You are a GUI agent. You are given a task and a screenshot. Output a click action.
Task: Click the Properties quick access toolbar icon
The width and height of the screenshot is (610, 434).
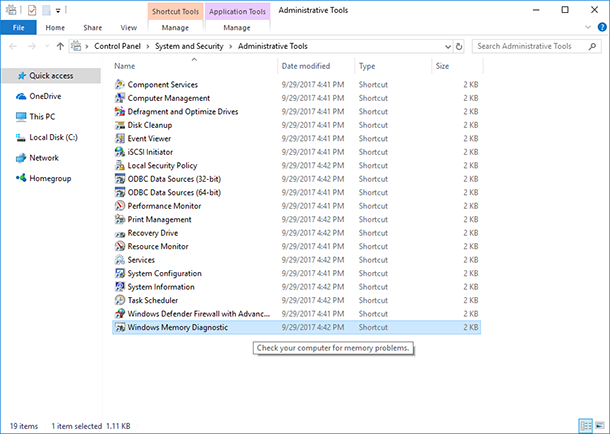point(32,10)
